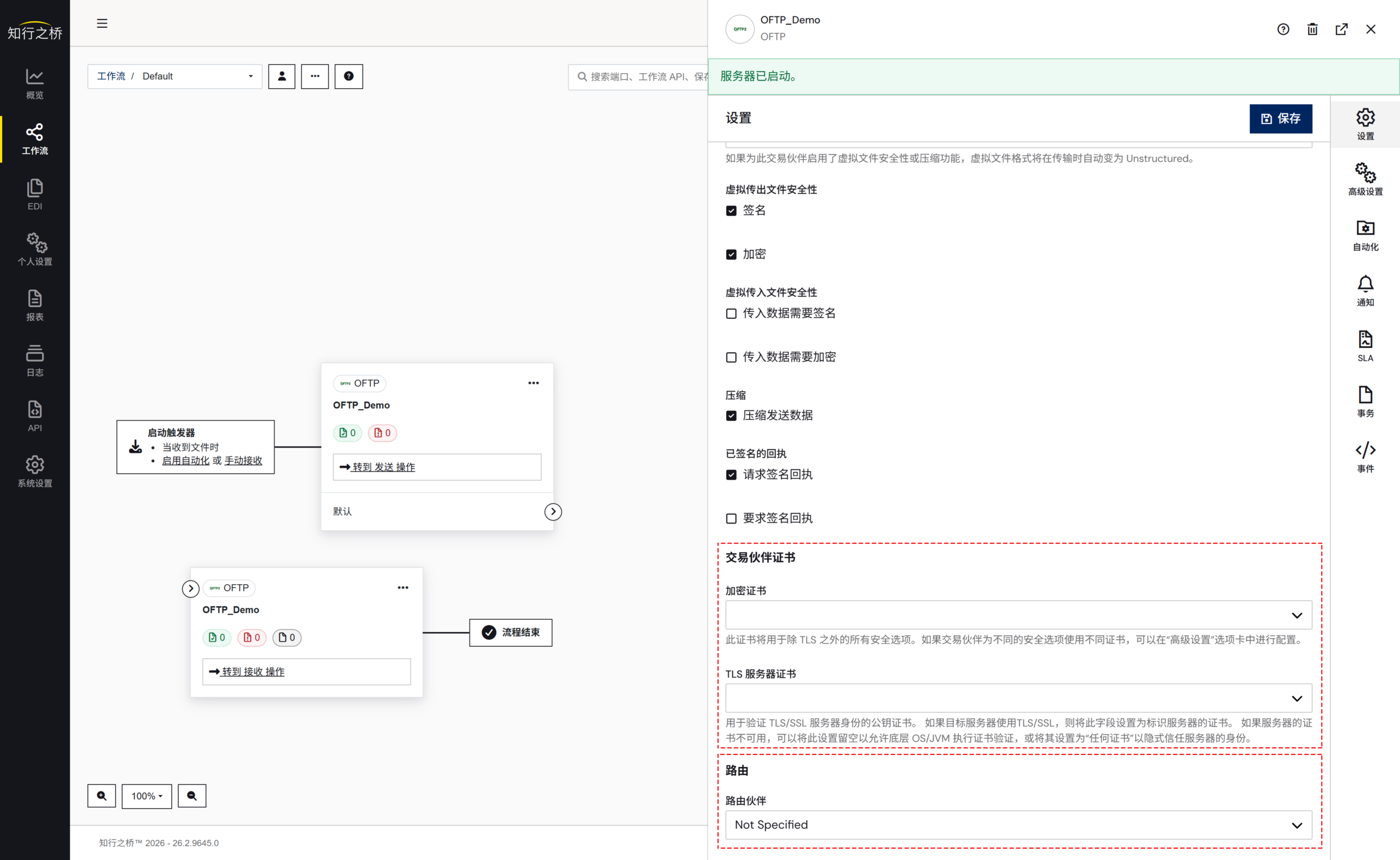1400x860 pixels.
Task: Open 系统设置 system settings
Action: point(34,472)
